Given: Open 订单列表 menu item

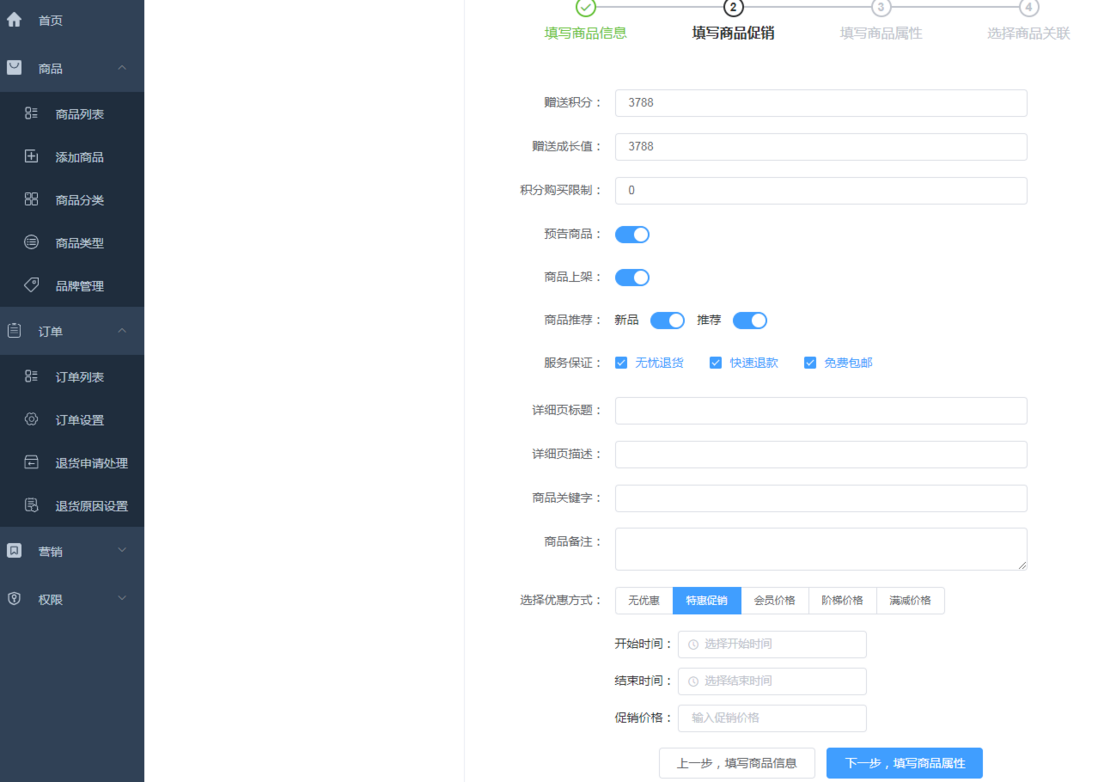Looking at the screenshot, I should tap(72, 377).
